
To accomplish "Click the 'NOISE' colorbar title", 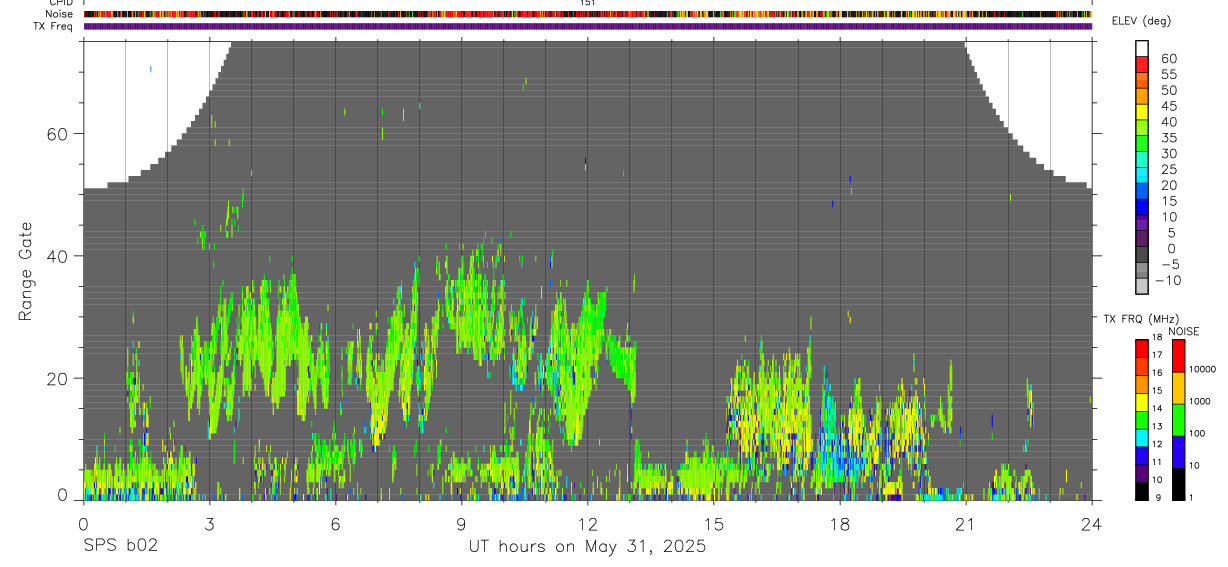I will click(1183, 331).
